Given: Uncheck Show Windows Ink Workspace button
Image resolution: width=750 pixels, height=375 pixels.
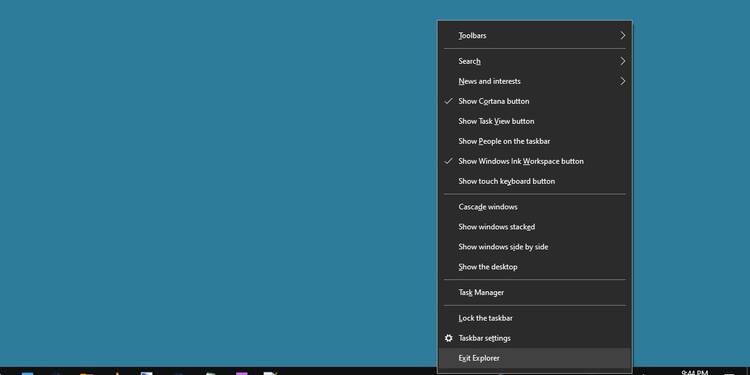Looking at the screenshot, I should [535, 162].
